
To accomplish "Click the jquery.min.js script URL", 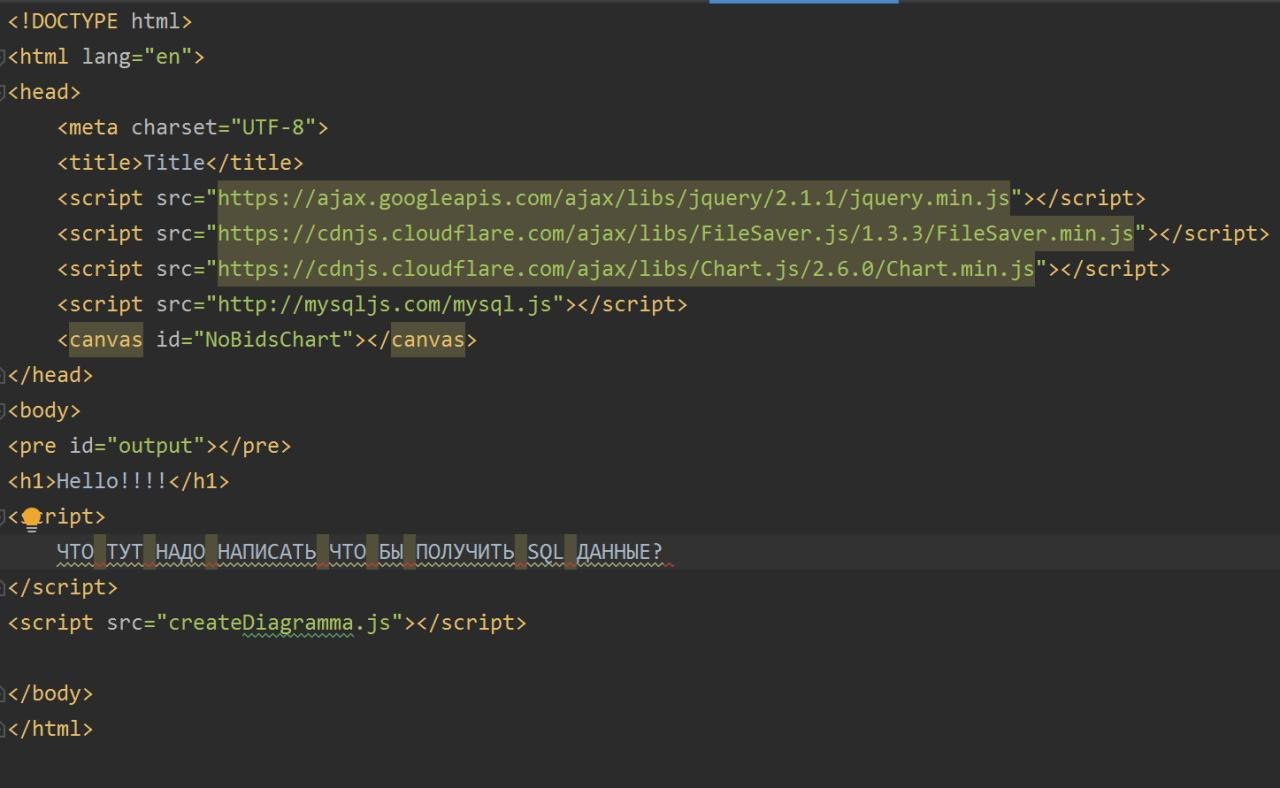I will tap(614, 198).
